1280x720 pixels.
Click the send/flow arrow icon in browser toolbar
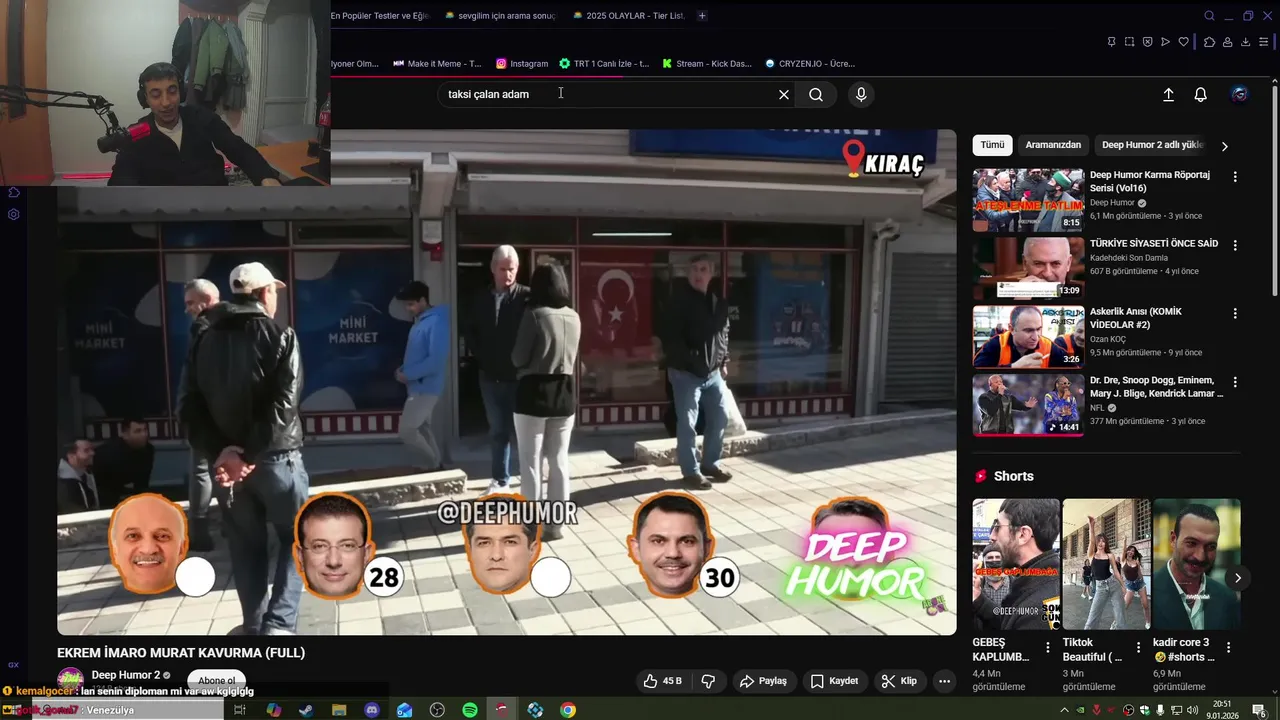click(x=1165, y=42)
